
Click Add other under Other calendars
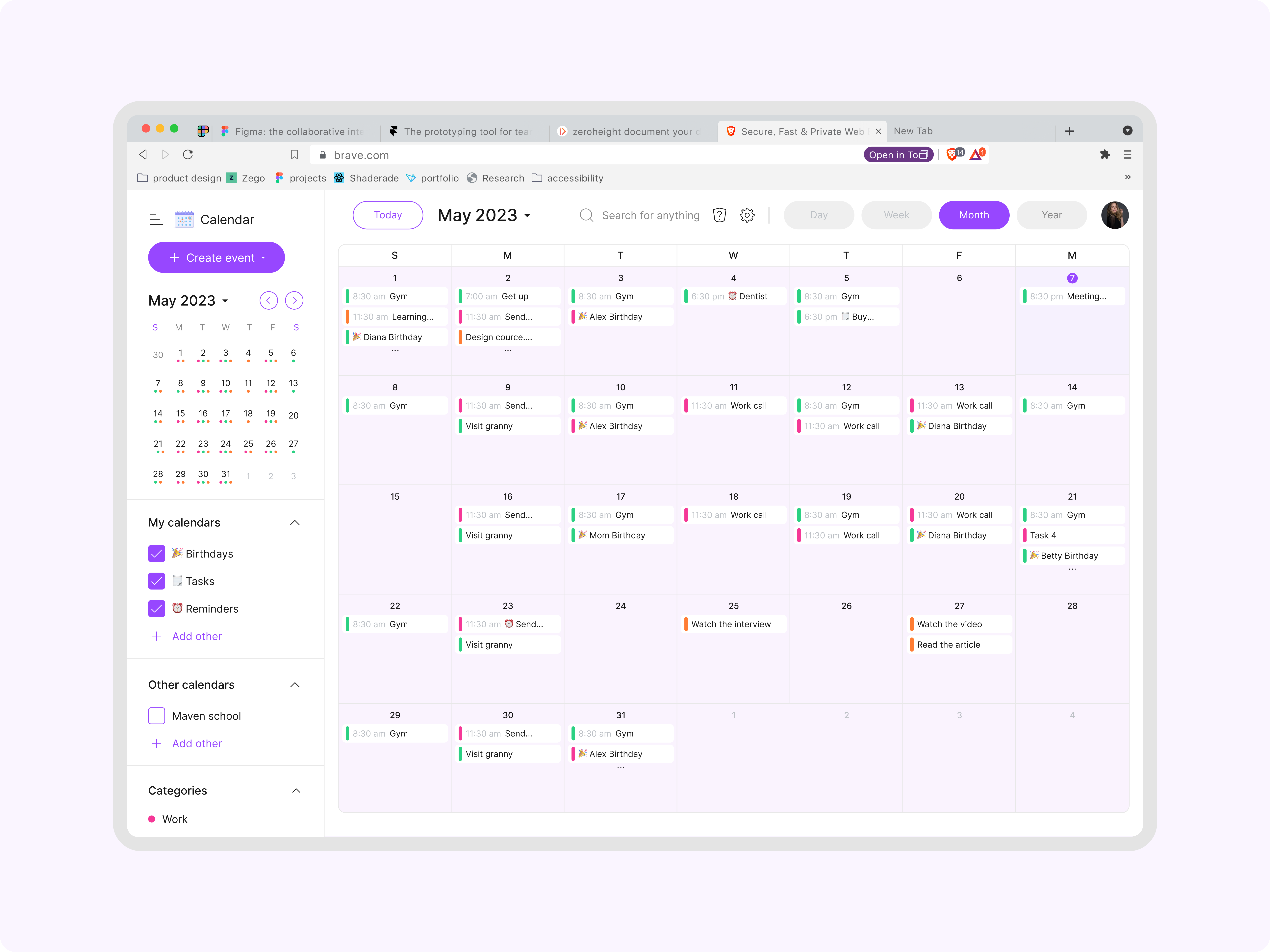[197, 744]
